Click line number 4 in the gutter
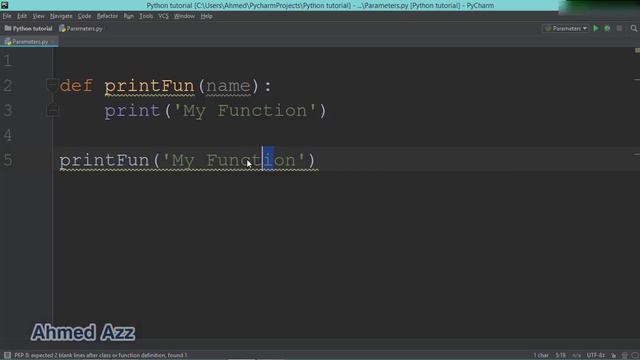The height and width of the screenshot is (360, 640). (7, 135)
